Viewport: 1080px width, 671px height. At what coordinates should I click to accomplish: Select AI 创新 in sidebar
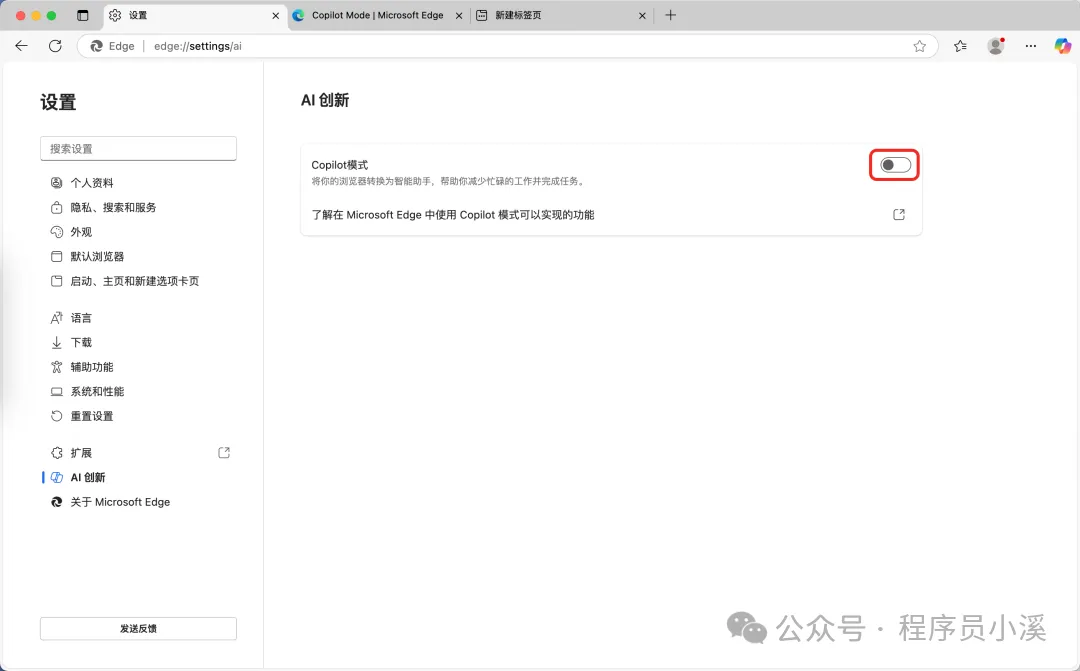87,477
